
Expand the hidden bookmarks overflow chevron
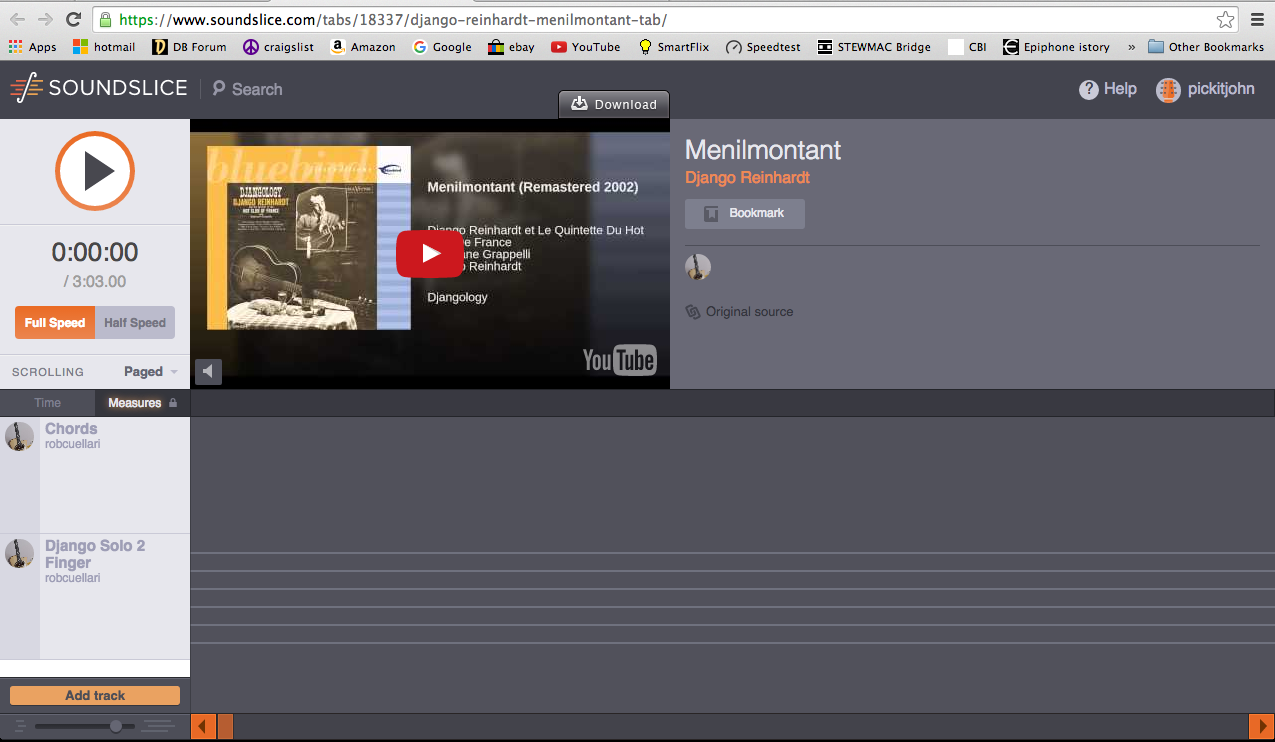tap(1131, 47)
